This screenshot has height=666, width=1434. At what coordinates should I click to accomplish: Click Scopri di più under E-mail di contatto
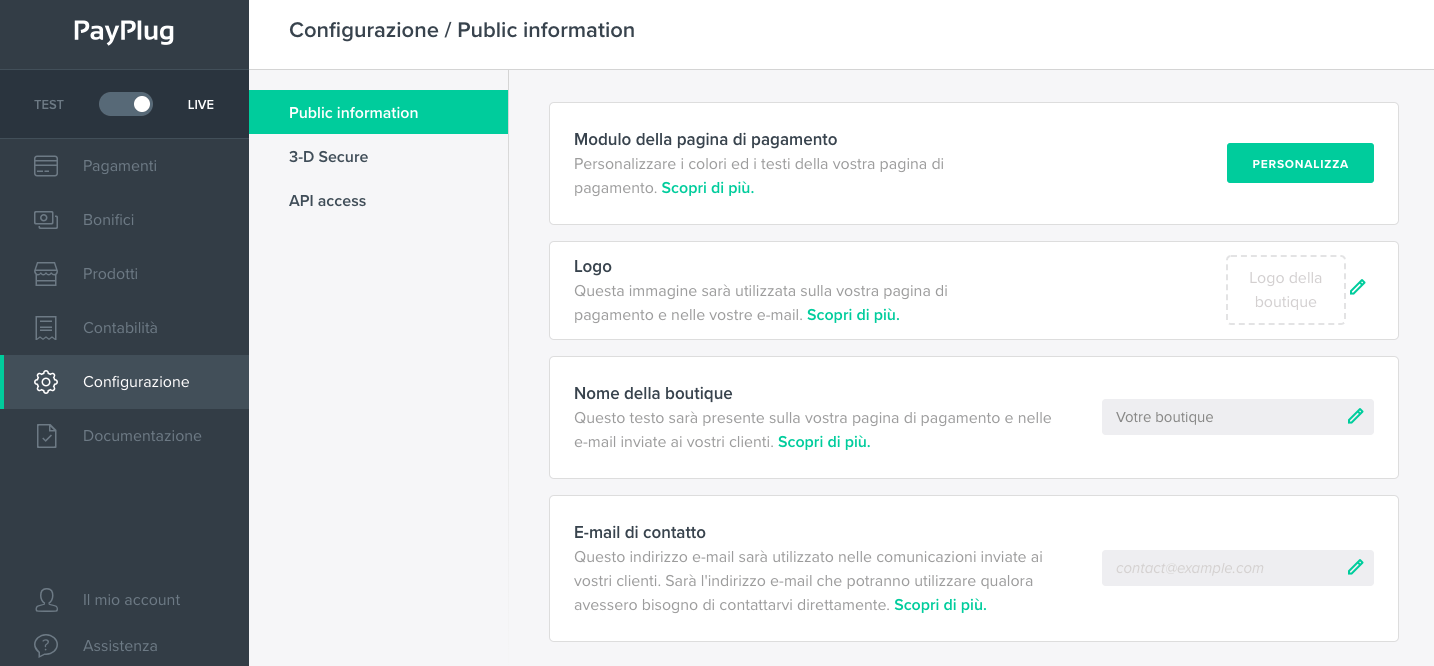click(x=940, y=604)
